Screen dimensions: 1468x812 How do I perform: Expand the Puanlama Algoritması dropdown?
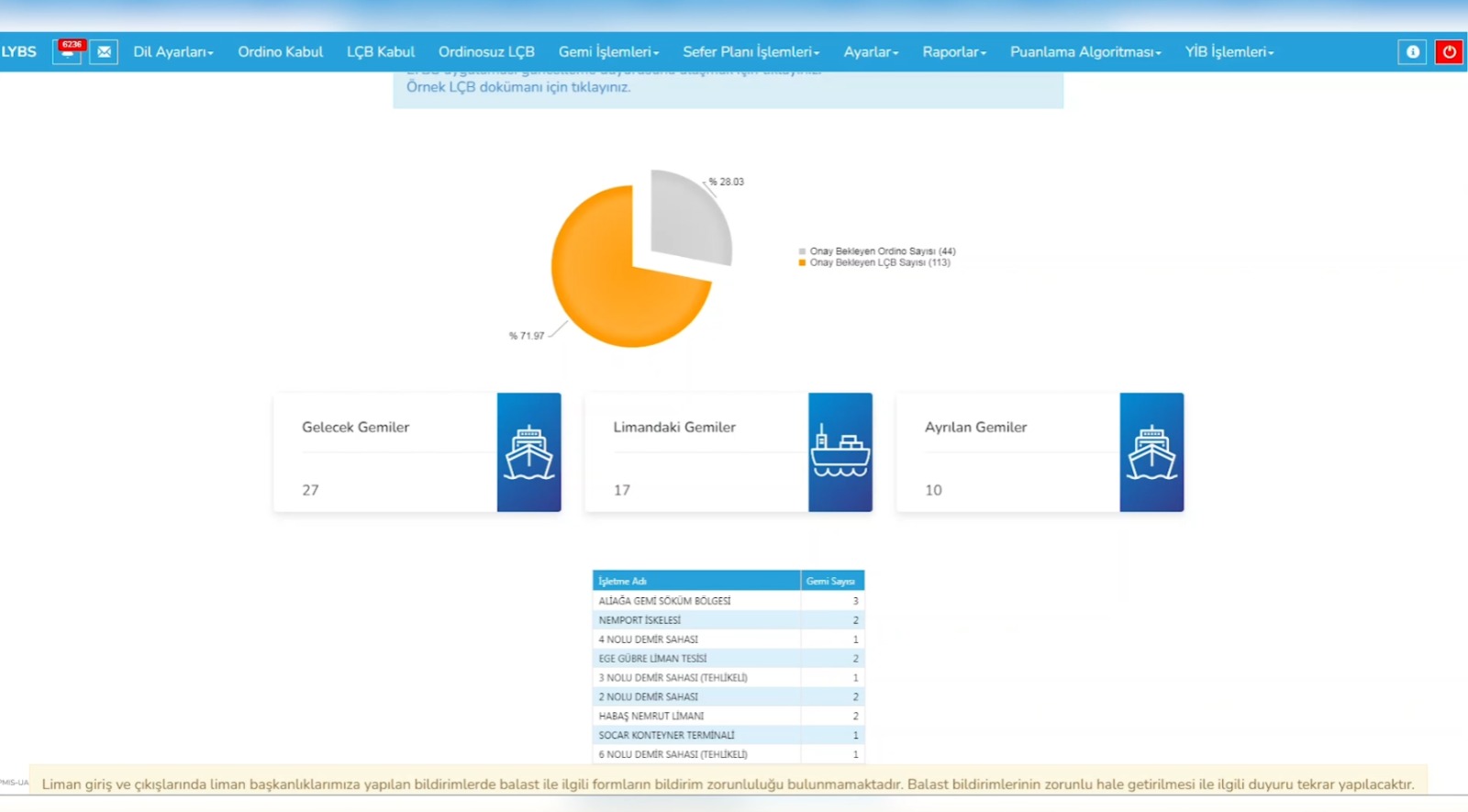point(1085,52)
